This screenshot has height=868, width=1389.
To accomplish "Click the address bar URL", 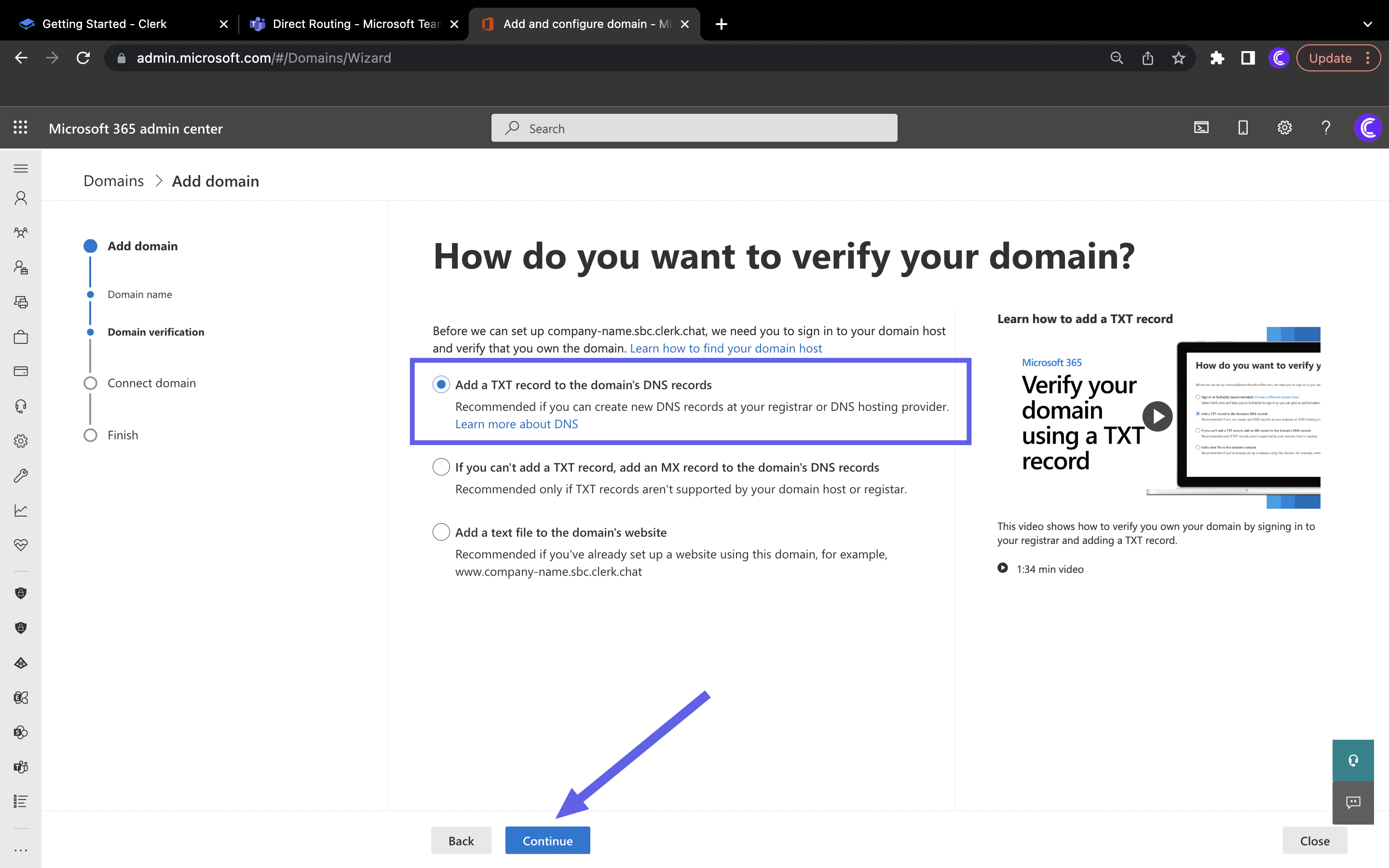I will 263,57.
